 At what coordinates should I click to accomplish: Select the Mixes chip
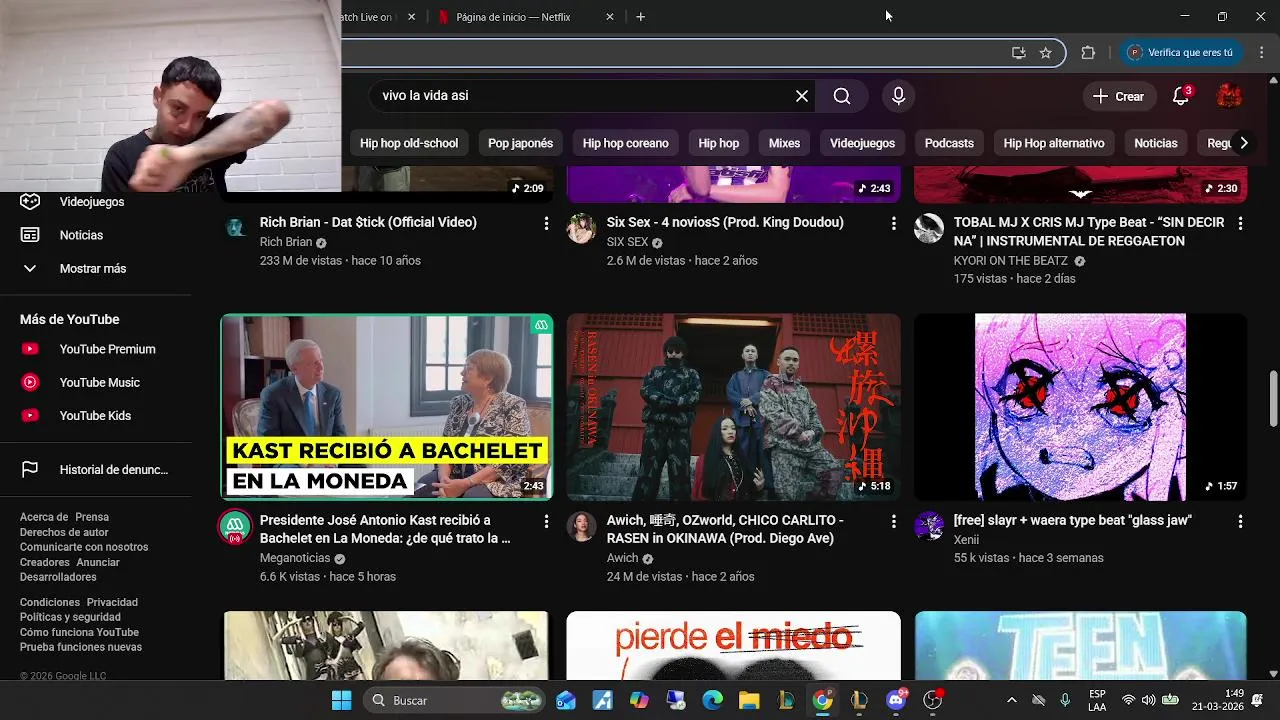click(x=784, y=143)
